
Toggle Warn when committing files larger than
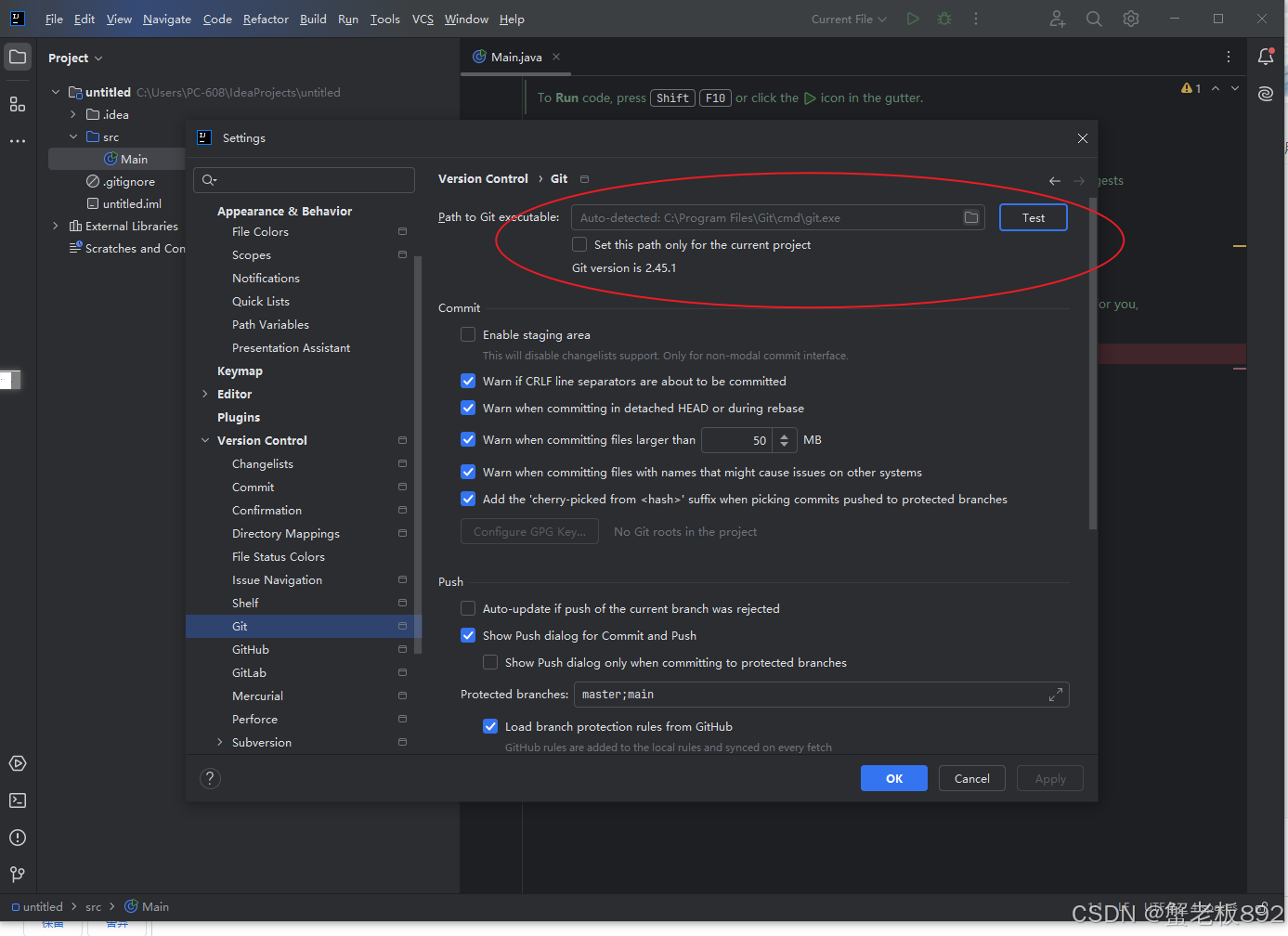(468, 439)
